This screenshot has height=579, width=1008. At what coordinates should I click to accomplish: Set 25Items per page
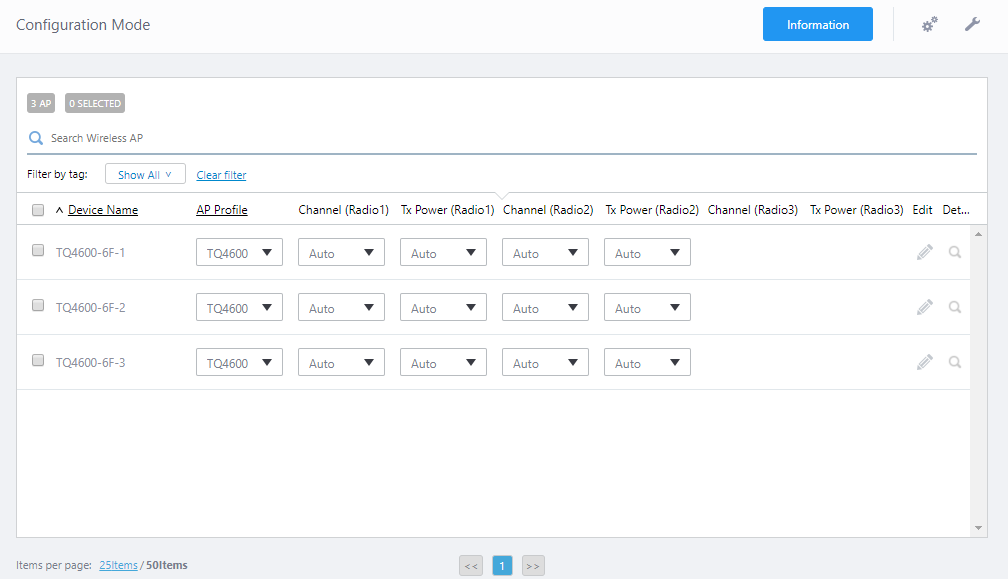(x=118, y=566)
